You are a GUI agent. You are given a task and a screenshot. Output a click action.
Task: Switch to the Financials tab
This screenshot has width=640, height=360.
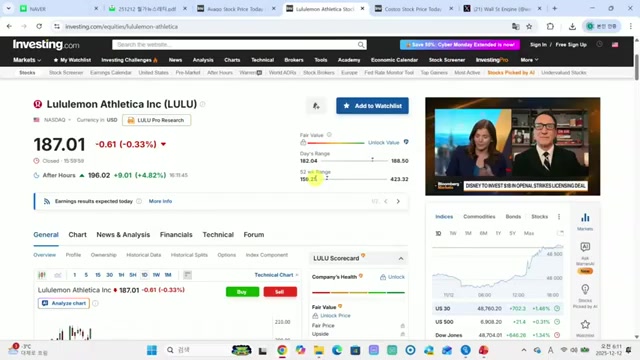[176, 235]
